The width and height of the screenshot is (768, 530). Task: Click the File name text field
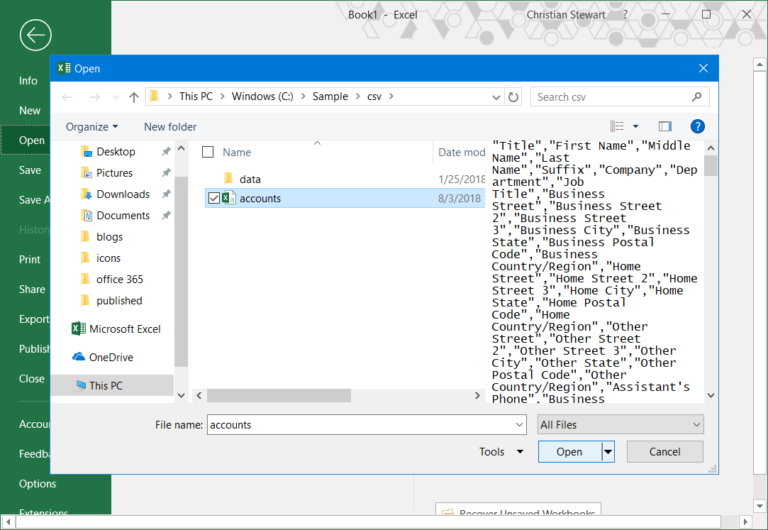[x=360, y=425]
